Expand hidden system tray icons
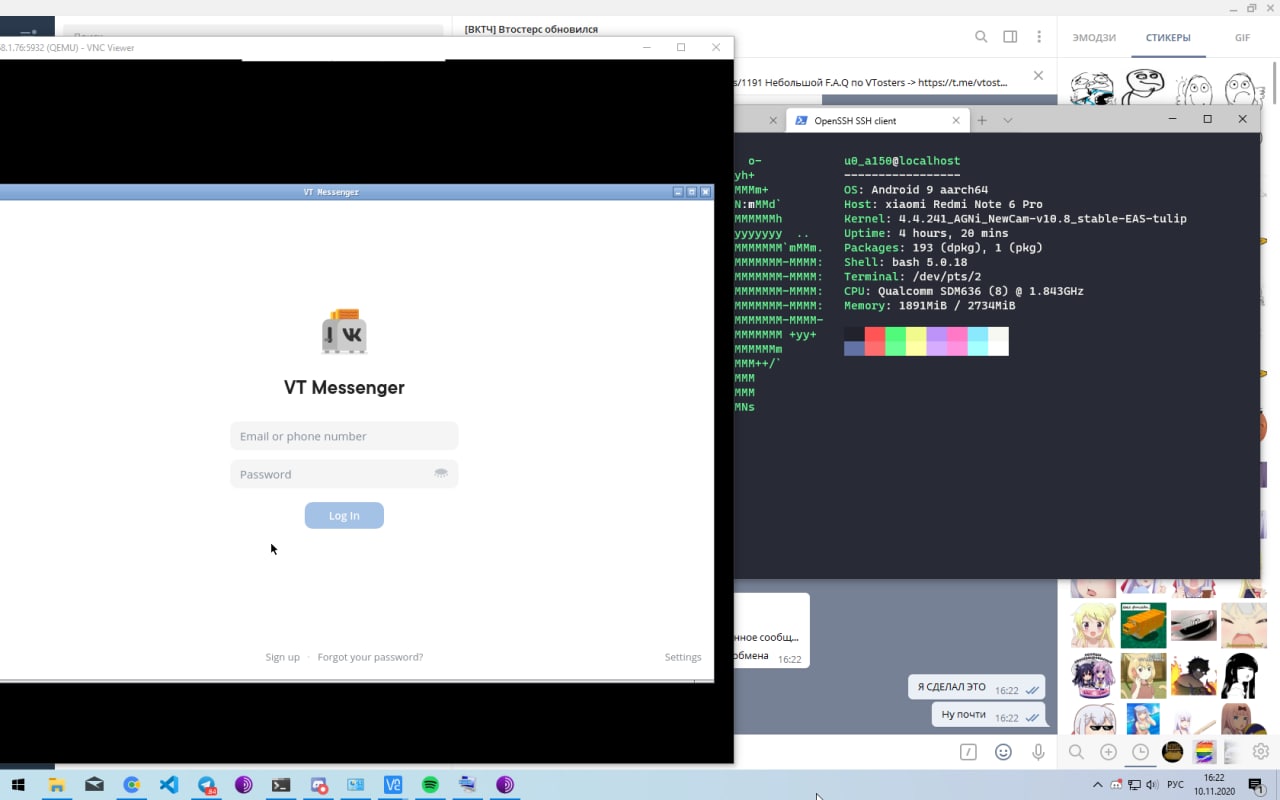The image size is (1280, 800). [1097, 785]
